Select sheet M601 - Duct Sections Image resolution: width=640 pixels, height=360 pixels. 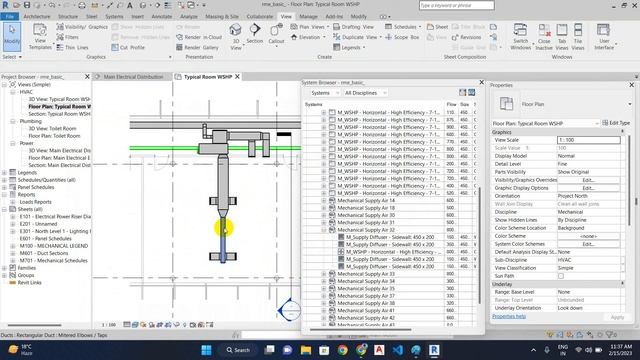click(x=49, y=253)
